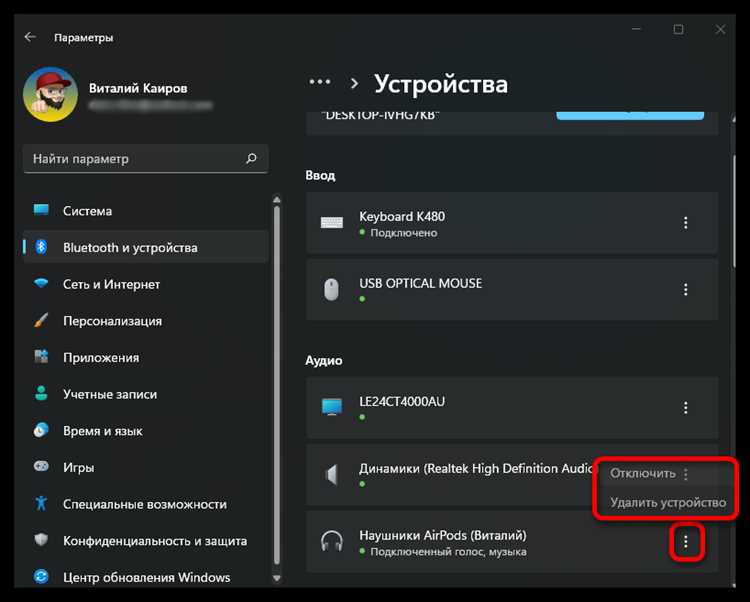The height and width of the screenshot is (602, 750).
Task: Open more options for Наушники AirPods
Action: pos(685,542)
